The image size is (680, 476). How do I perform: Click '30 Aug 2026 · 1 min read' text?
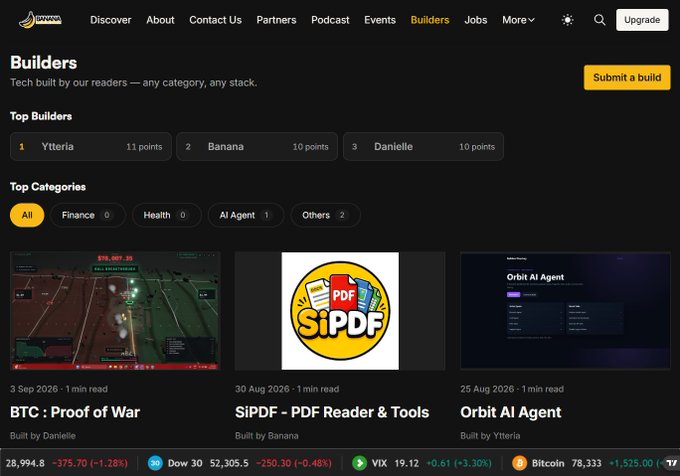pyautogui.click(x=287, y=389)
